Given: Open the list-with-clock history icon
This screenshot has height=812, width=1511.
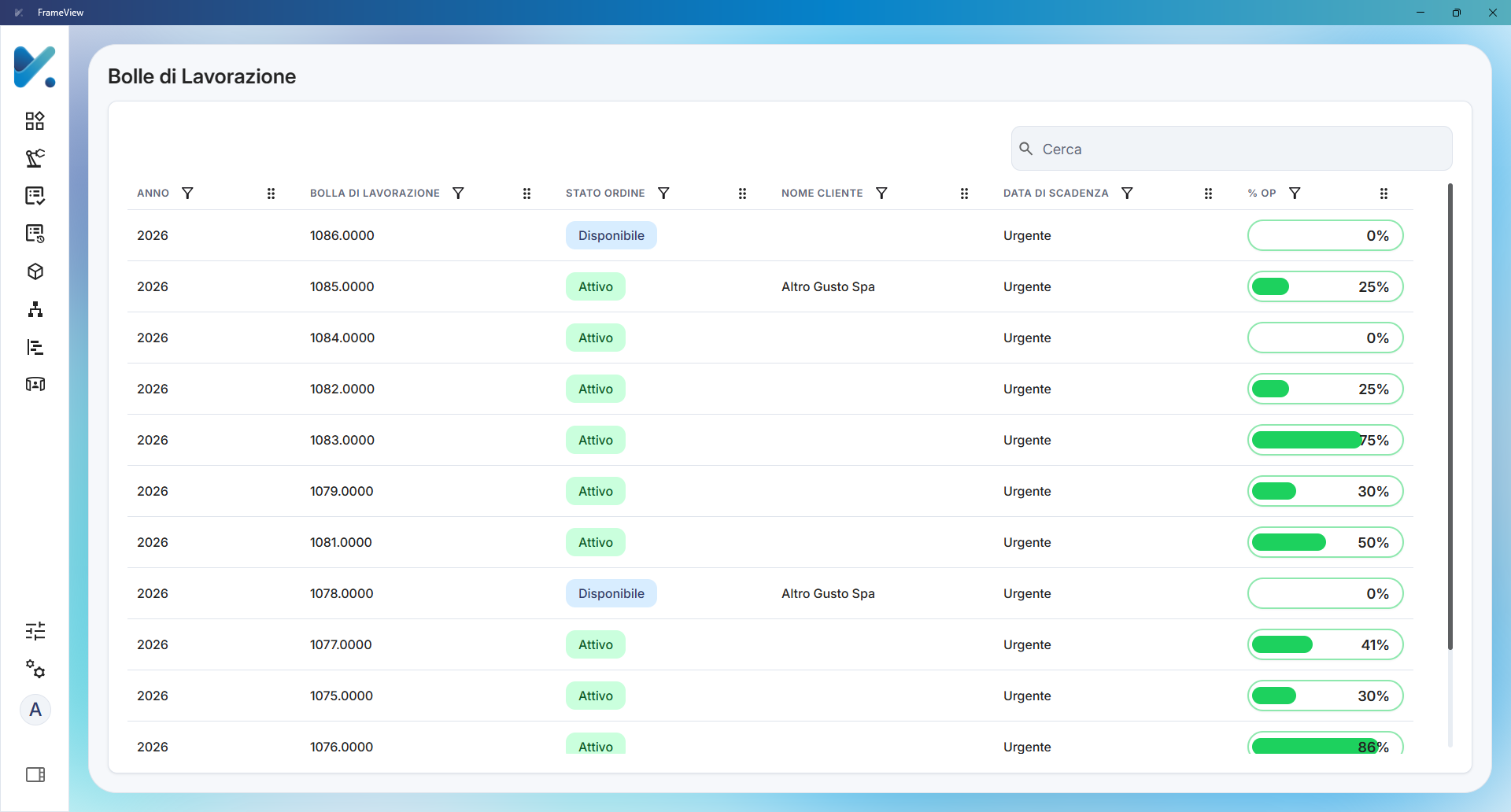Looking at the screenshot, I should tap(35, 234).
